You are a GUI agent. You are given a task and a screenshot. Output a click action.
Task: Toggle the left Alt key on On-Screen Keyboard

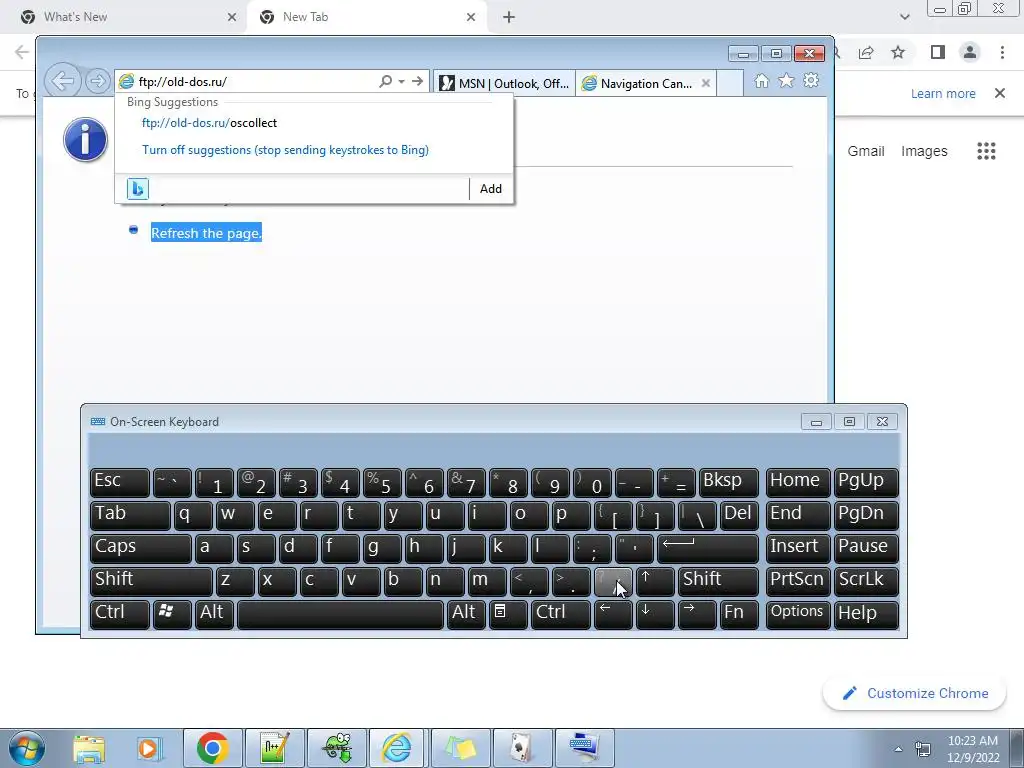coord(215,615)
